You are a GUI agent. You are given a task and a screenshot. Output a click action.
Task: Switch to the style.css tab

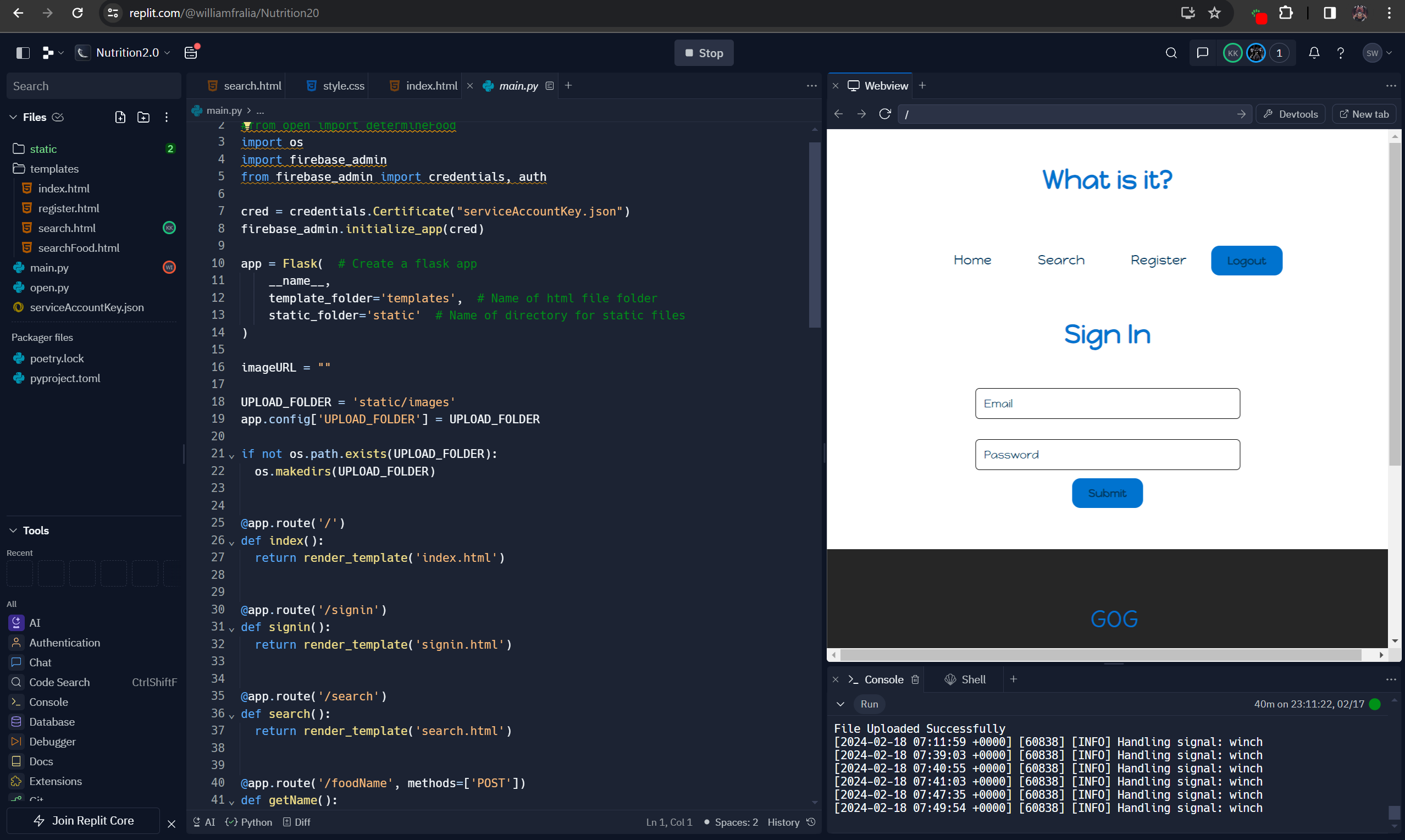tap(336, 85)
